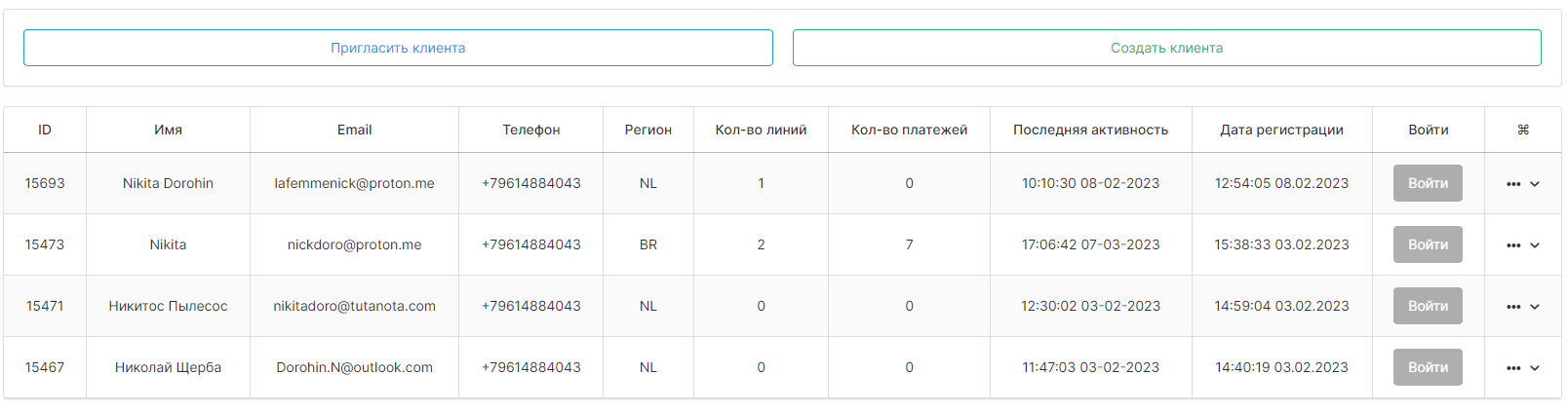Log in as Nikita Dorohin via Войти
1568x412 pixels.
pyautogui.click(x=1428, y=183)
